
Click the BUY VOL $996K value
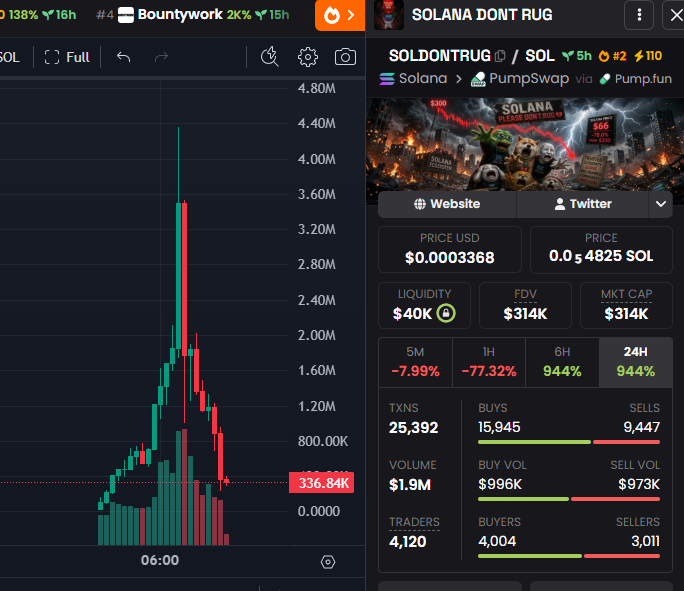pyautogui.click(x=500, y=484)
